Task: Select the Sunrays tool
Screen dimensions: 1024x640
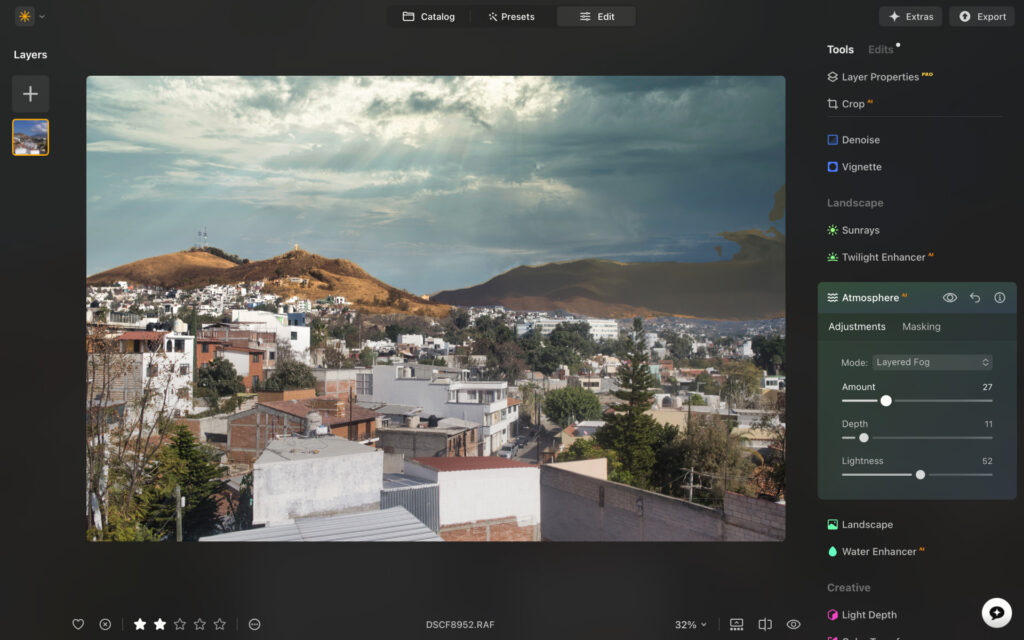Action: click(x=860, y=229)
